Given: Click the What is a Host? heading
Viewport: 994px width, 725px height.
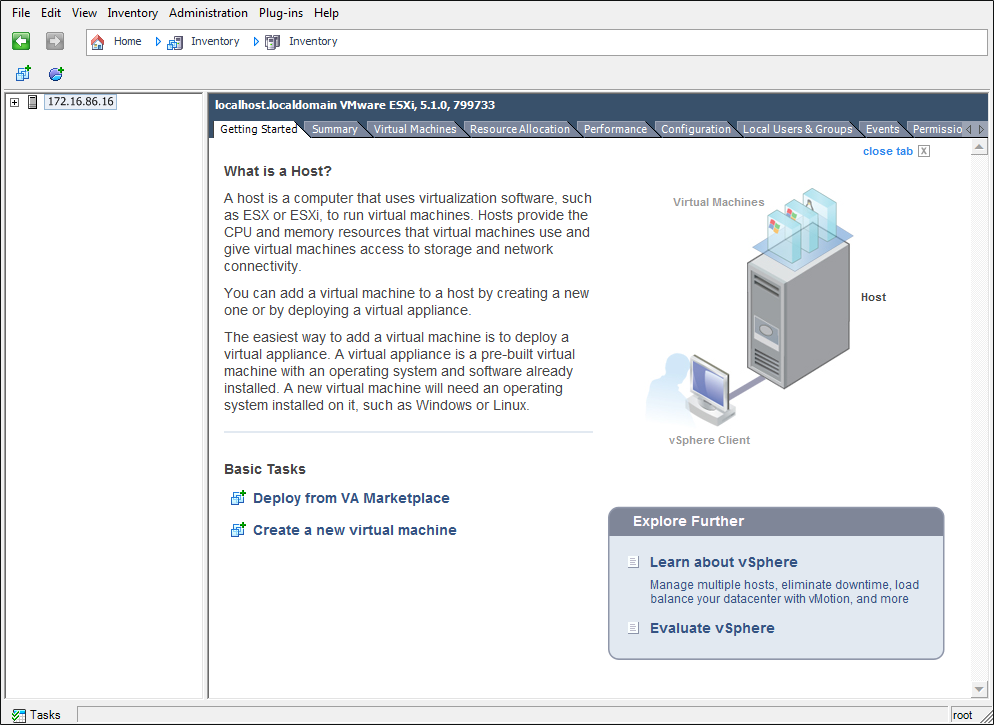Looking at the screenshot, I should pos(278,171).
